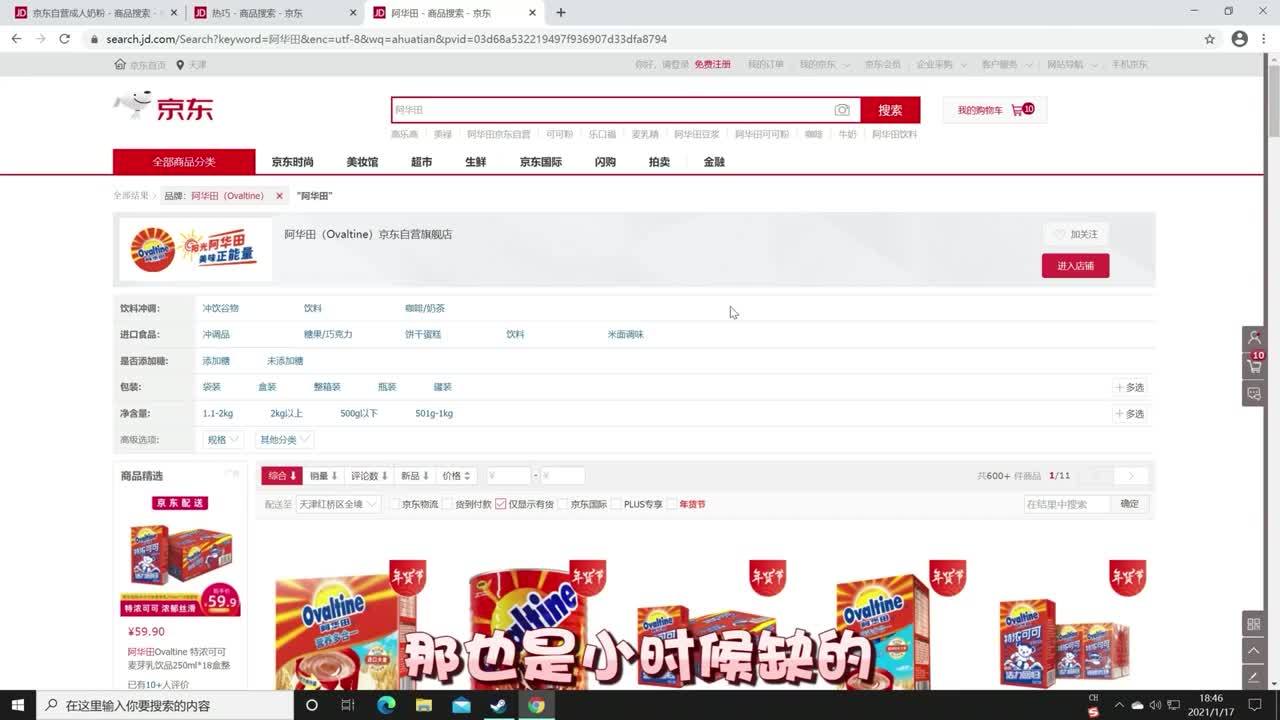Click the shopping cart icon with badge
Screen dimensions: 1280x720
point(1022,110)
